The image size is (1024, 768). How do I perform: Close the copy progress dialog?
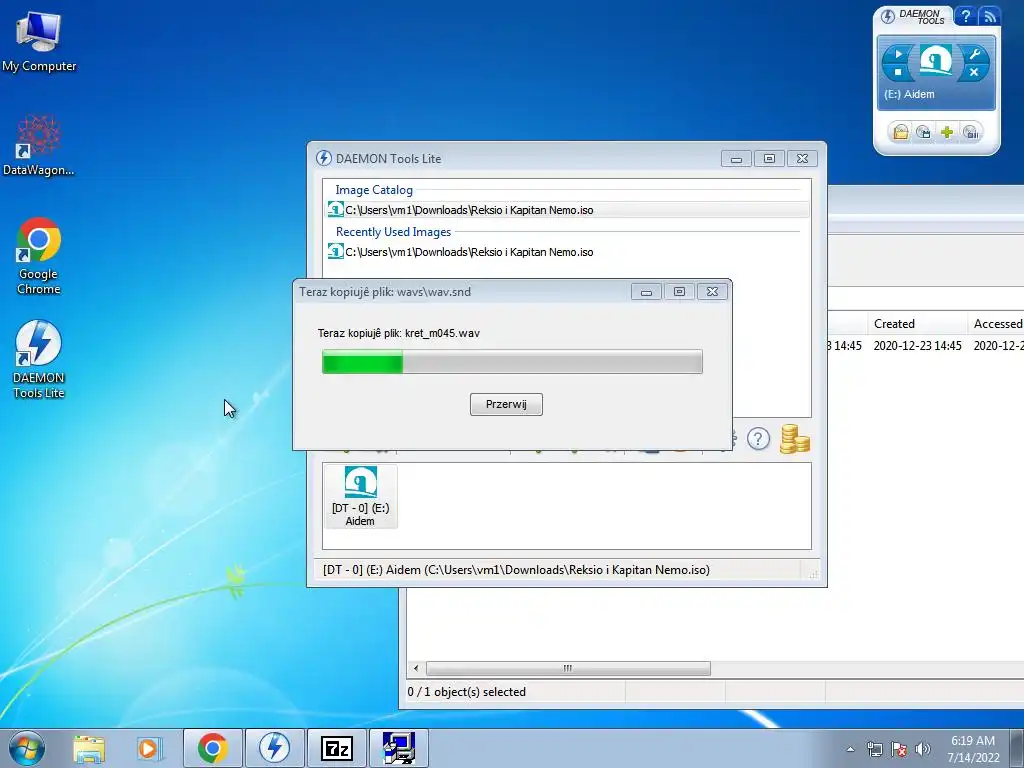[x=712, y=292]
